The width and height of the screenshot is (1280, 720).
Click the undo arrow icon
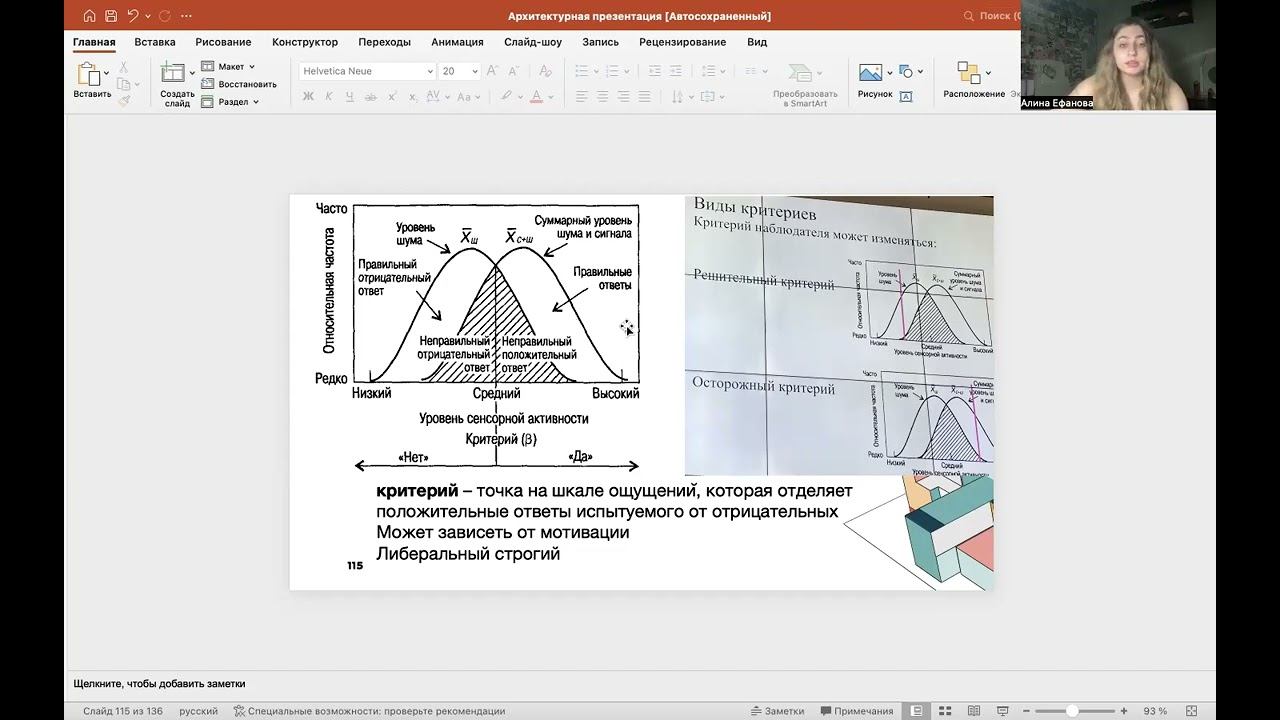tap(133, 16)
